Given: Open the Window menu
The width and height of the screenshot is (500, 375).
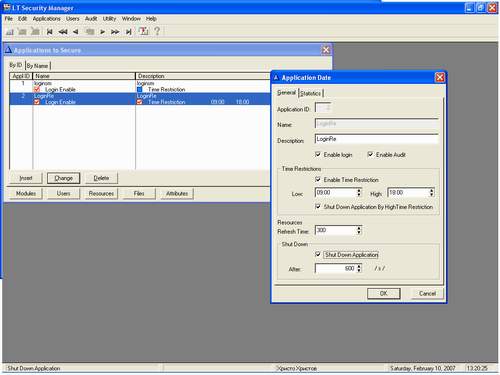Looking at the screenshot, I should point(131,19).
